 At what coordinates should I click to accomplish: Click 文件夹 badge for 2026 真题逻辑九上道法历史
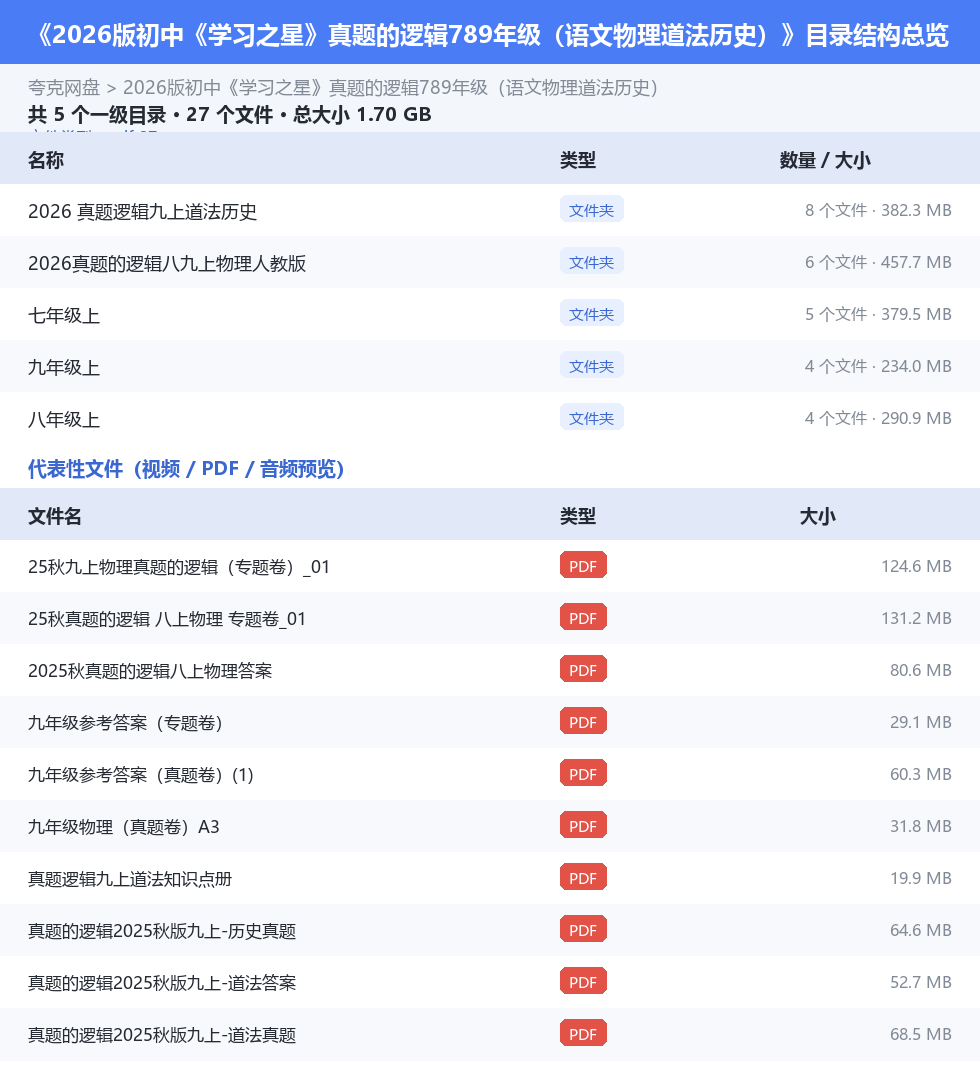pos(591,210)
